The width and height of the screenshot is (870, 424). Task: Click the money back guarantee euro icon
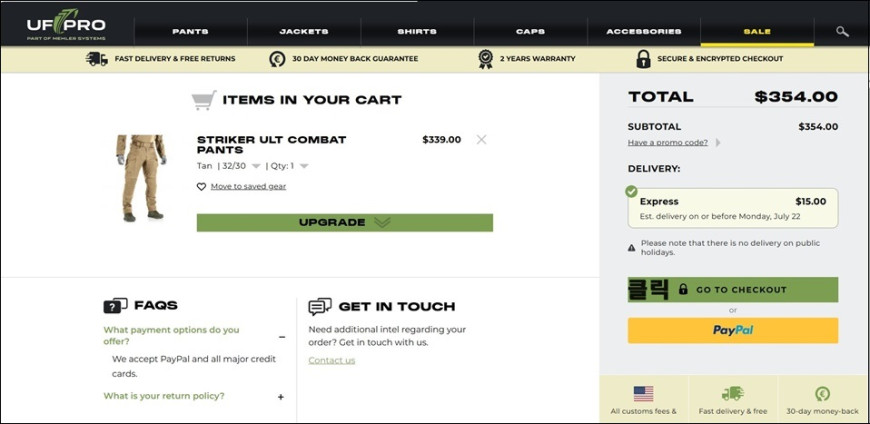click(x=277, y=59)
